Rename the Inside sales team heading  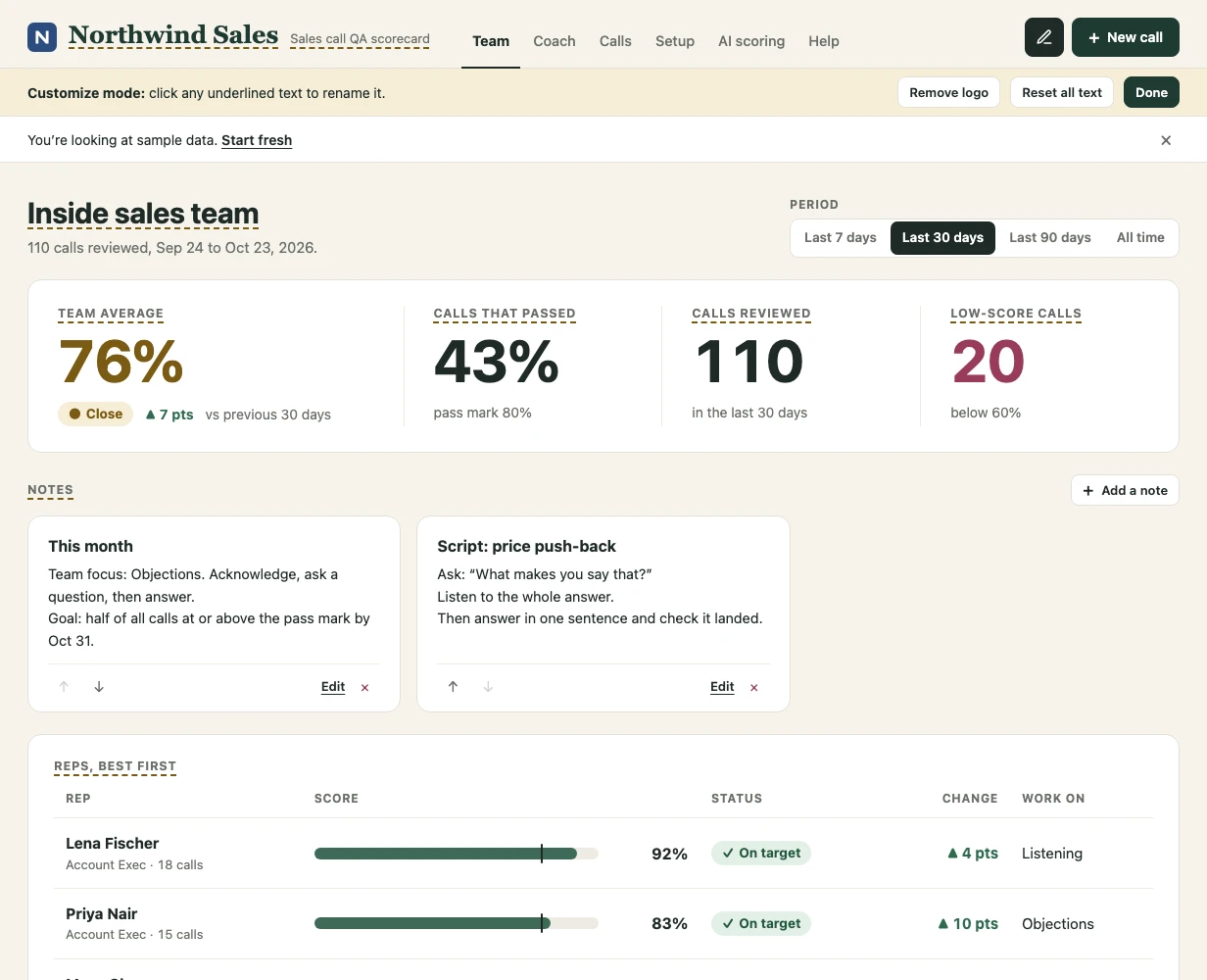coord(143,214)
